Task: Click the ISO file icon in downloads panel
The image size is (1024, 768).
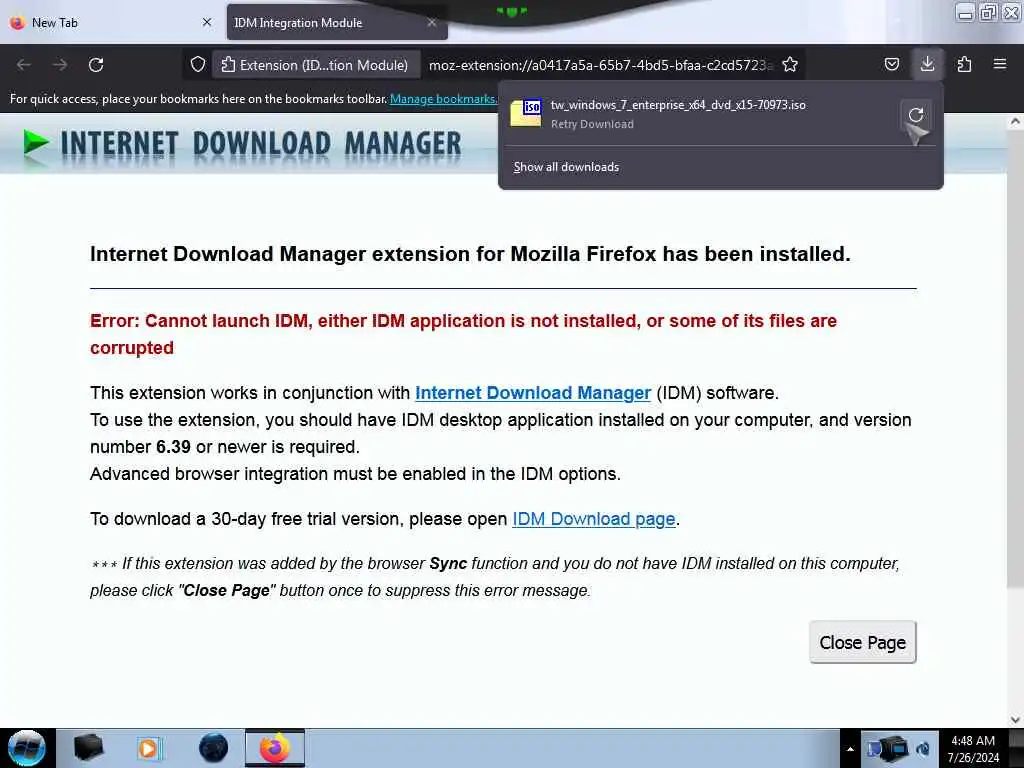Action: pyautogui.click(x=526, y=113)
